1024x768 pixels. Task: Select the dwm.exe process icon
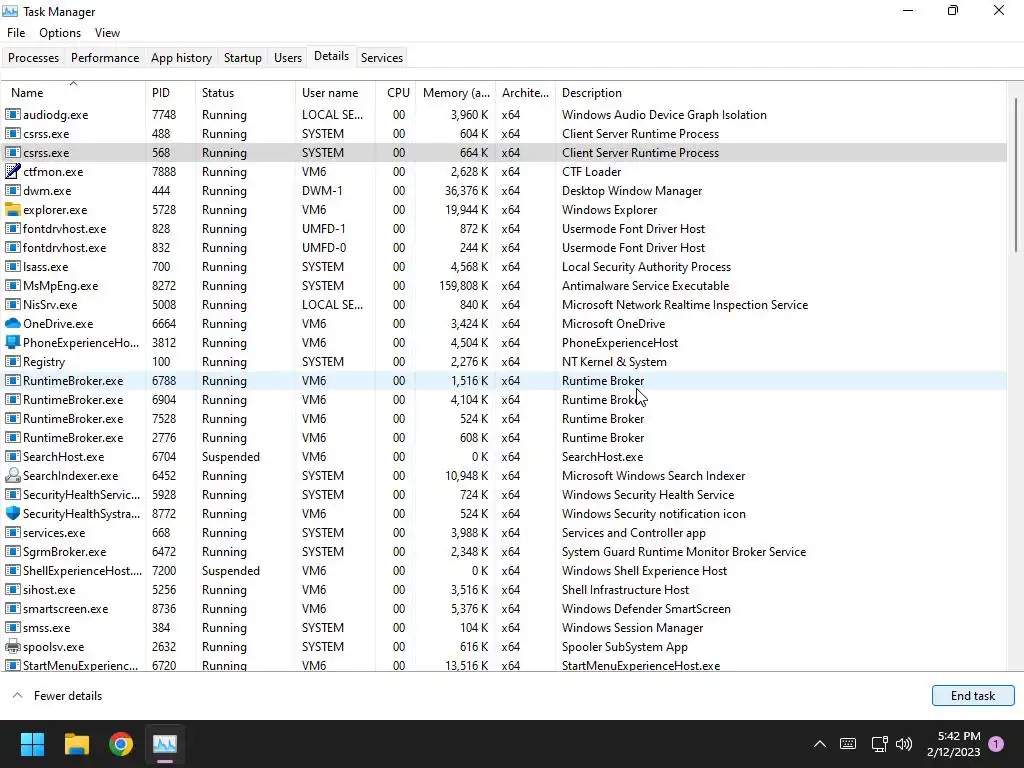click(x=12, y=191)
